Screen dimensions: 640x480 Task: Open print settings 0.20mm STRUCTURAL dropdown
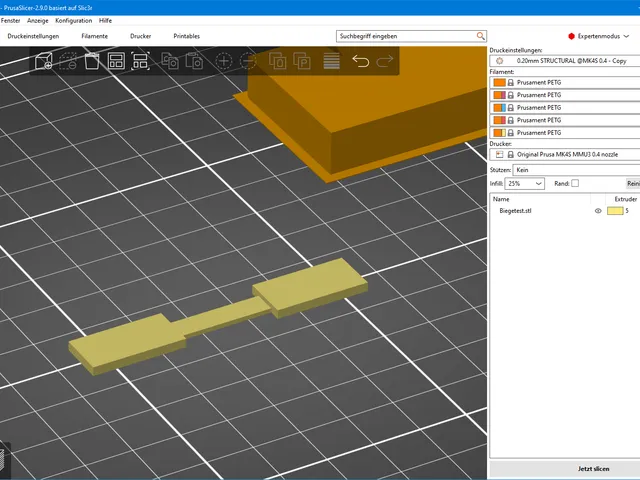[565, 61]
